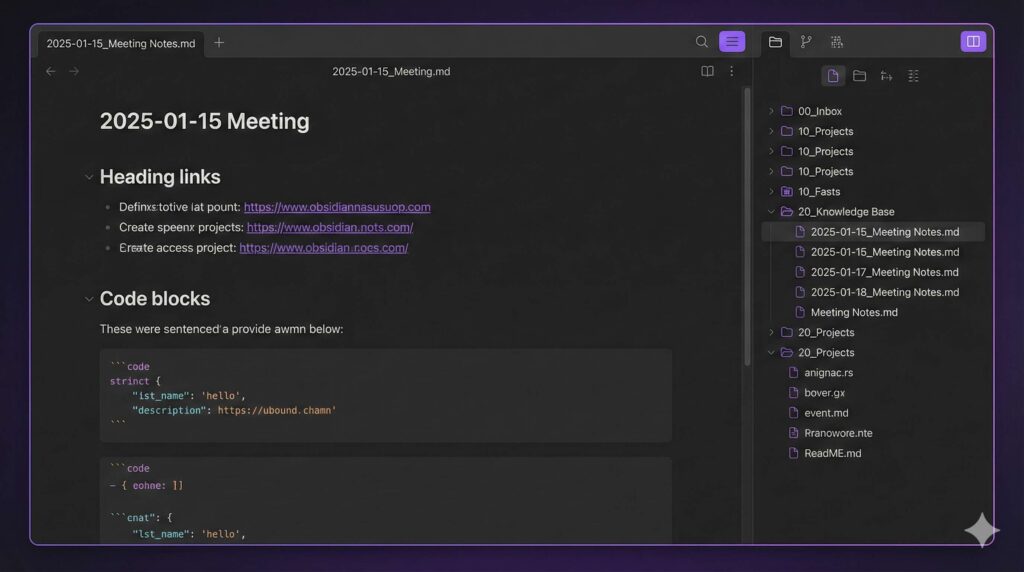Viewport: 1024px width, 572px height.
Task: Click the new folder icon in the explorer toolbar
Action: coord(859,76)
